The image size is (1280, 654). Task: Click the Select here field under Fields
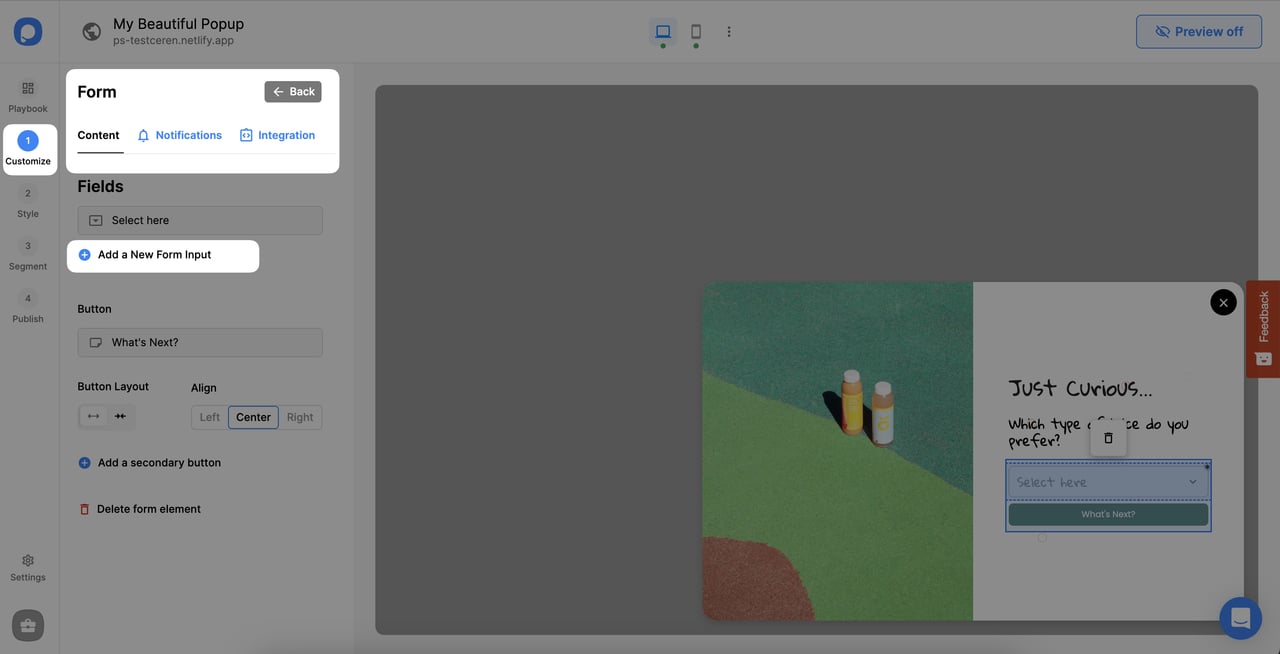(x=199, y=220)
